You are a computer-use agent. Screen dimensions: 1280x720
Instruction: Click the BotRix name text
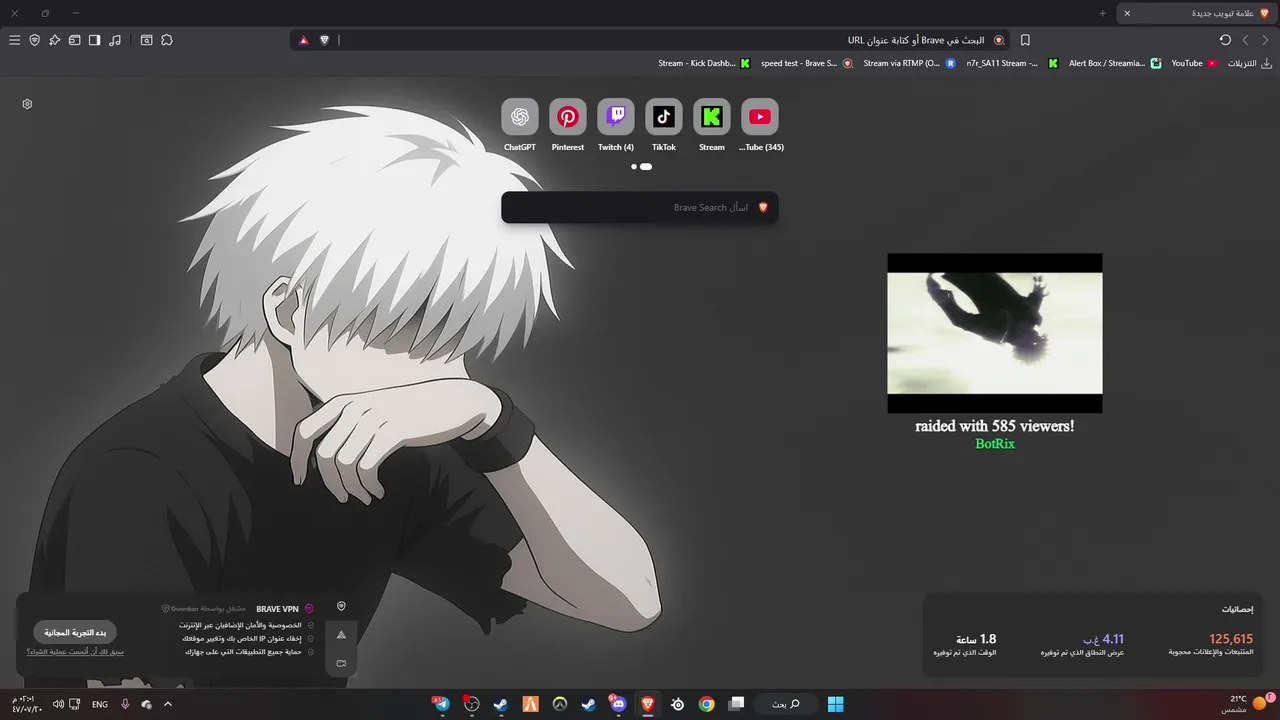[995, 444]
